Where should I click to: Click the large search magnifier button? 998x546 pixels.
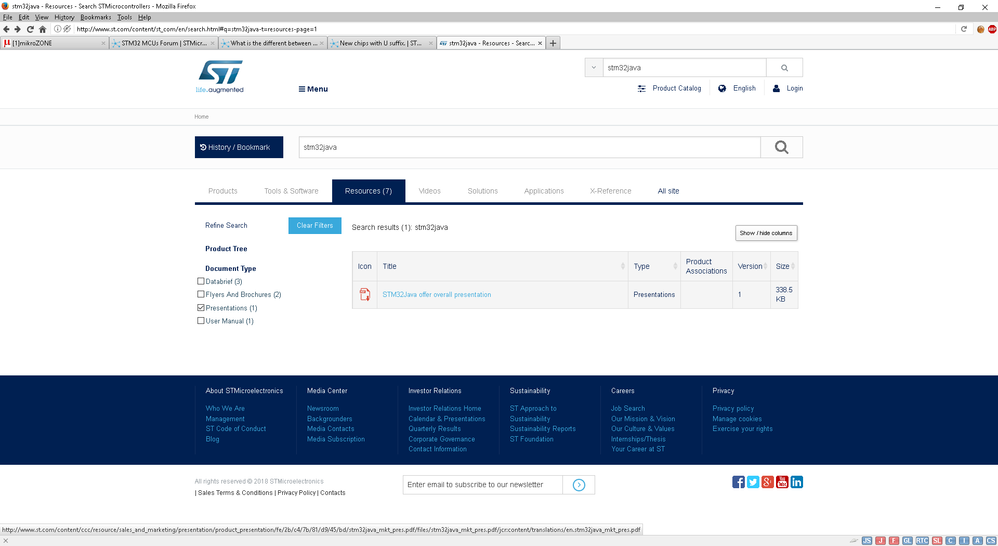pyautogui.click(x=782, y=147)
